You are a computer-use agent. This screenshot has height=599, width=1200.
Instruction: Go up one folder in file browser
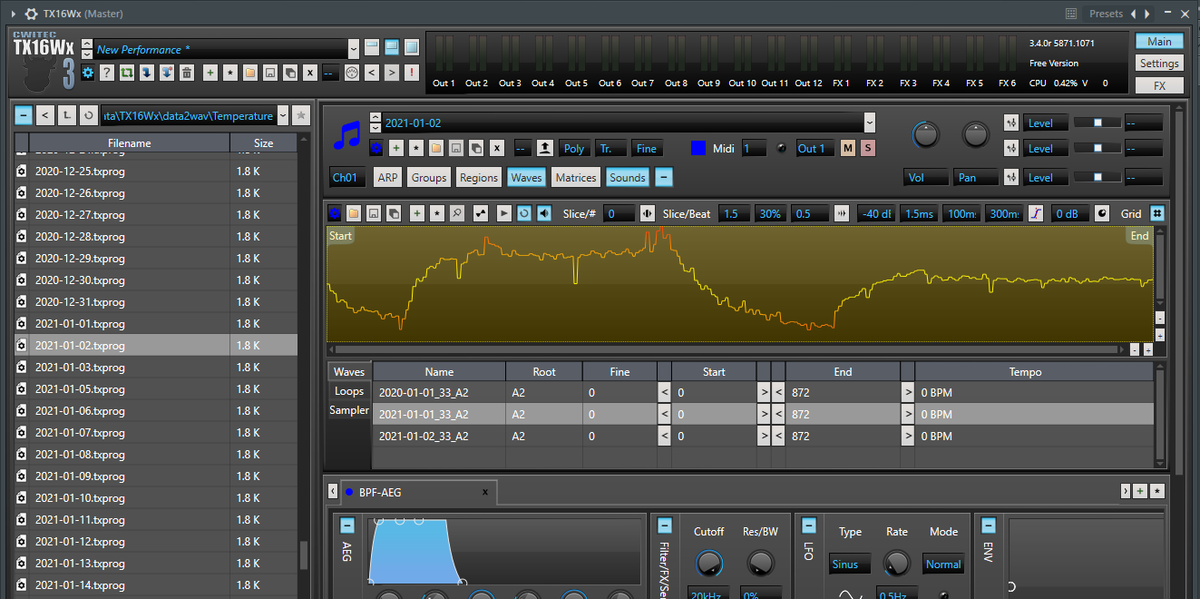(x=66, y=115)
